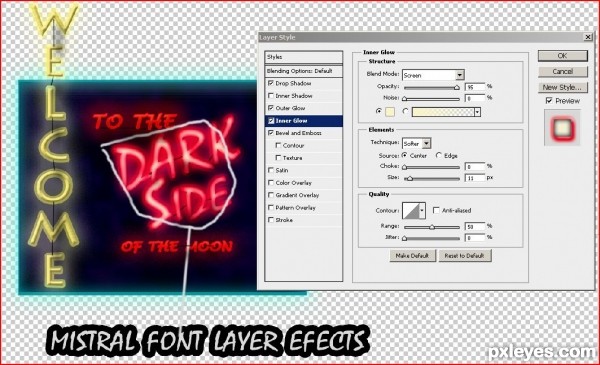
Task: Click the Reset to Default button
Action: pyautogui.click(x=465, y=256)
